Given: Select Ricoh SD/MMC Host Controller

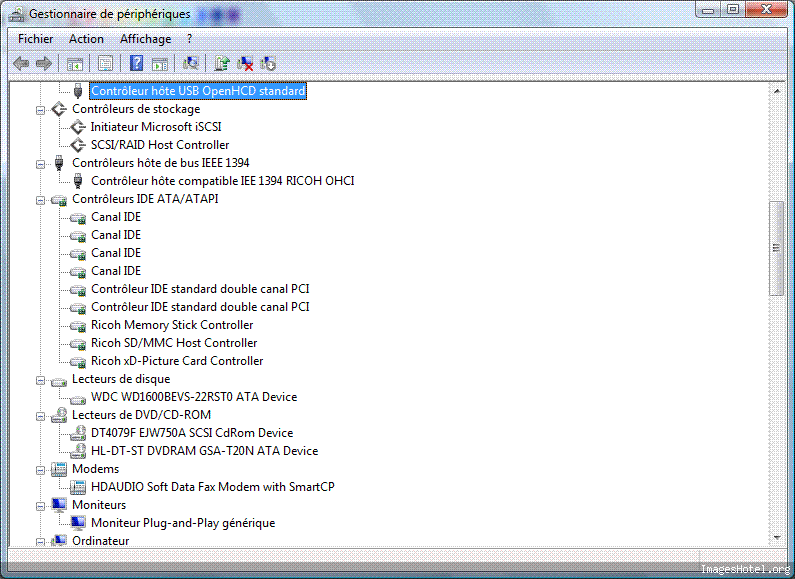Looking at the screenshot, I should (x=174, y=343).
